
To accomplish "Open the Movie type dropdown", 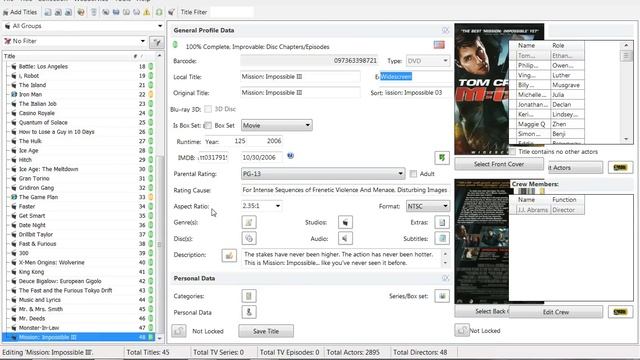I will (277, 125).
